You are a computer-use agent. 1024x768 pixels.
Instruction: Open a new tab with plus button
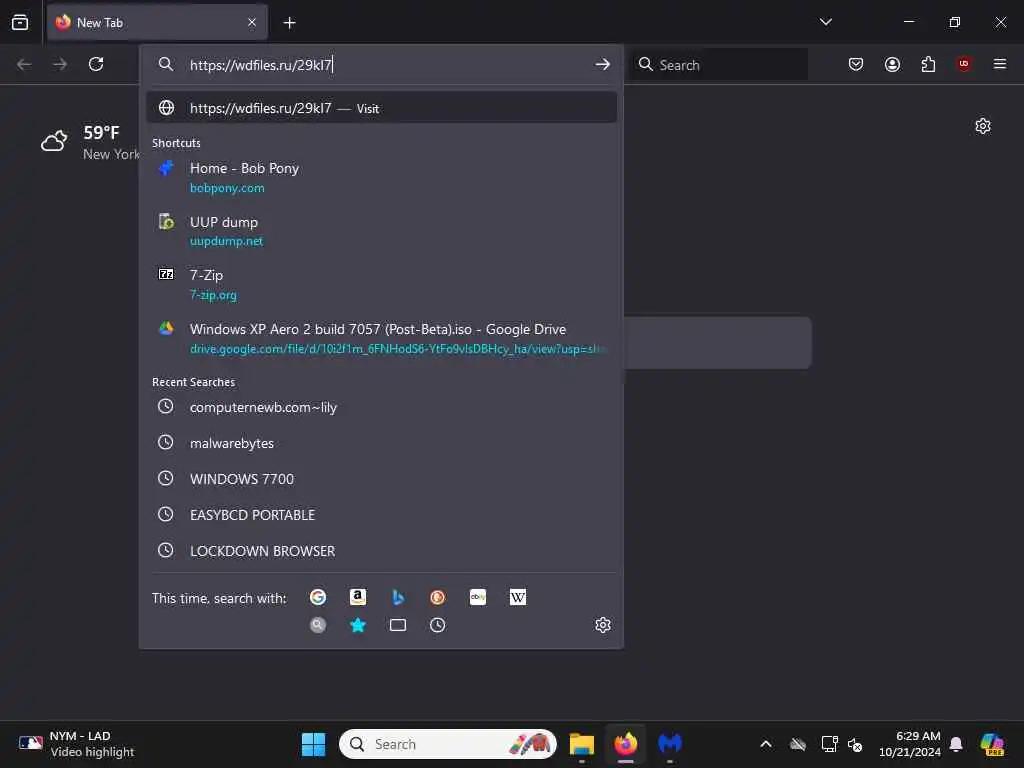click(x=289, y=23)
